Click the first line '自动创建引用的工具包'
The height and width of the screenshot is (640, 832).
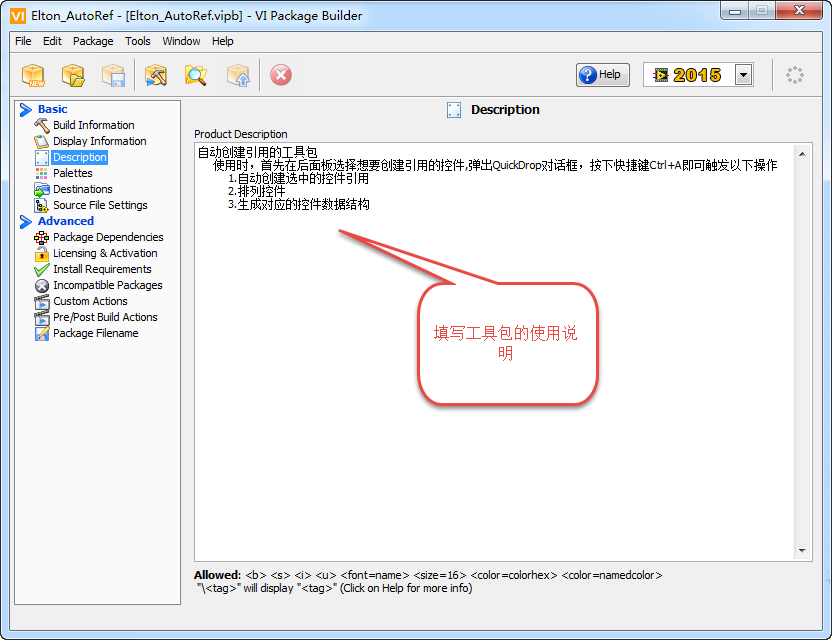257,152
